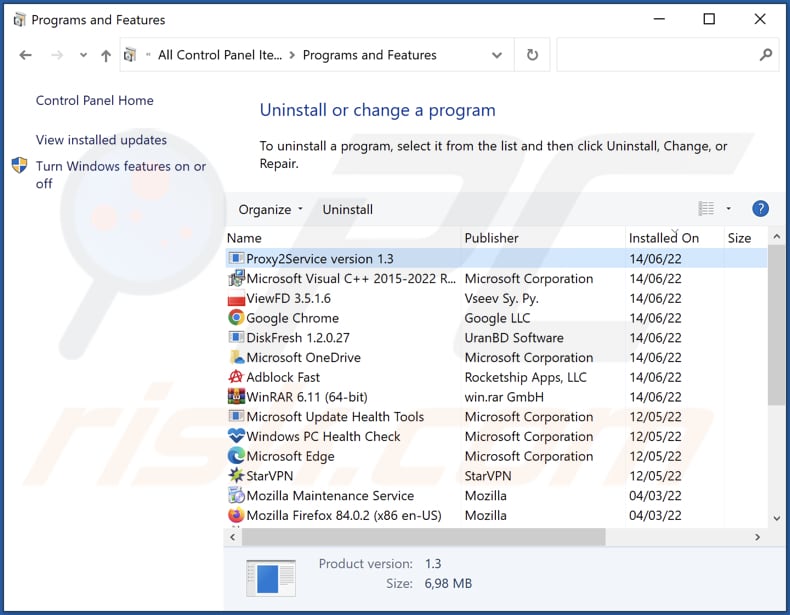This screenshot has height=615, width=790.
Task: Click the Microsoft OneDrive icon
Action: [236, 357]
